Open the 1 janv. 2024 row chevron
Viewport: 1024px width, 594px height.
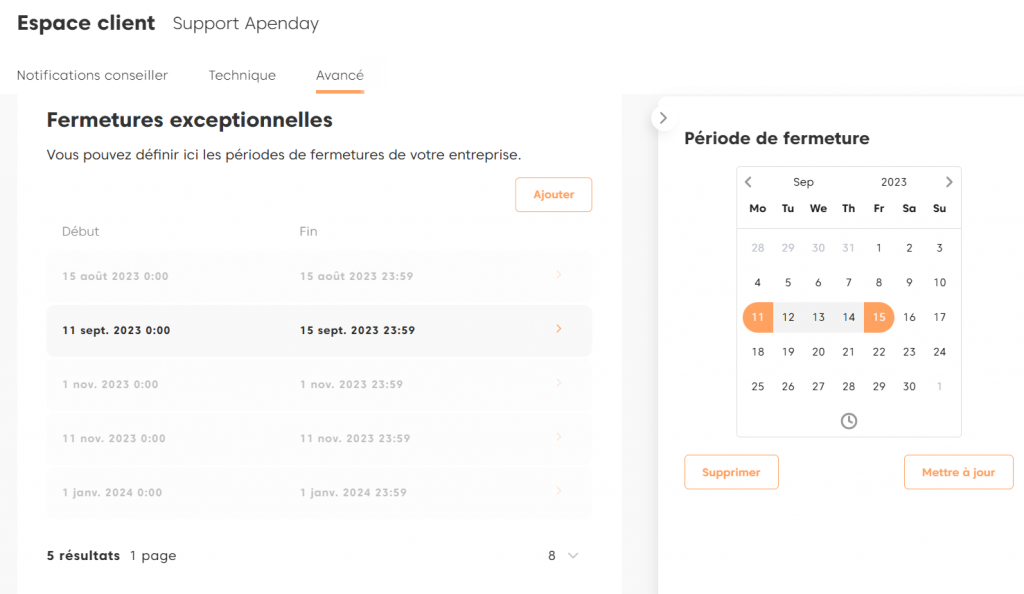[x=558, y=491]
